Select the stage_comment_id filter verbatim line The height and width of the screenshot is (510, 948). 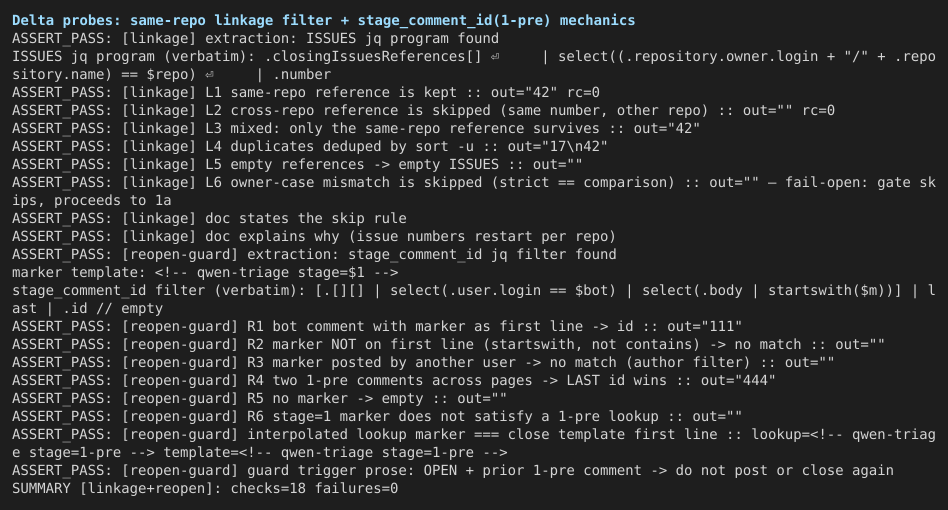(x=474, y=300)
